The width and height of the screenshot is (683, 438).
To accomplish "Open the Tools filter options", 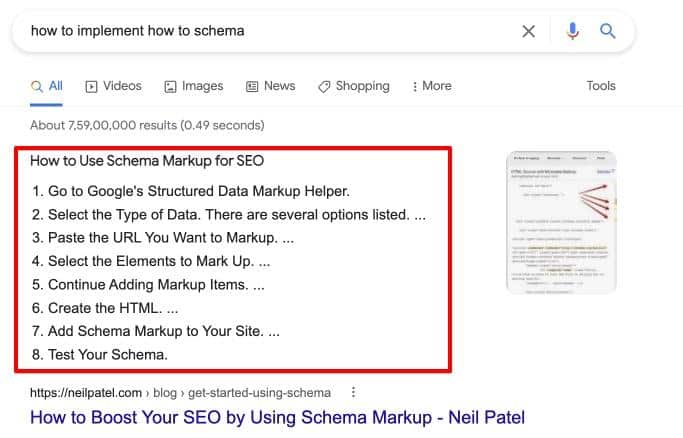I will (x=601, y=86).
